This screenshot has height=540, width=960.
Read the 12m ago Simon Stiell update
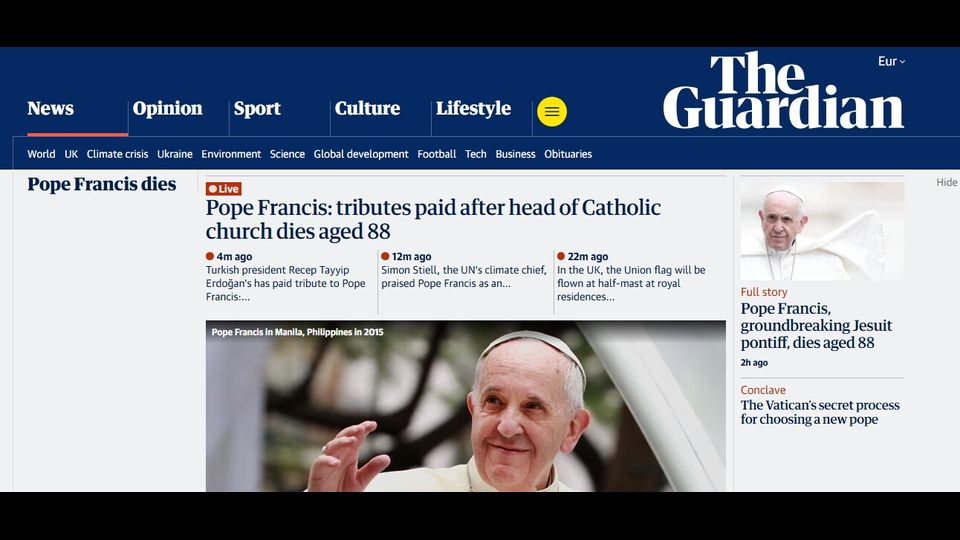tap(464, 271)
